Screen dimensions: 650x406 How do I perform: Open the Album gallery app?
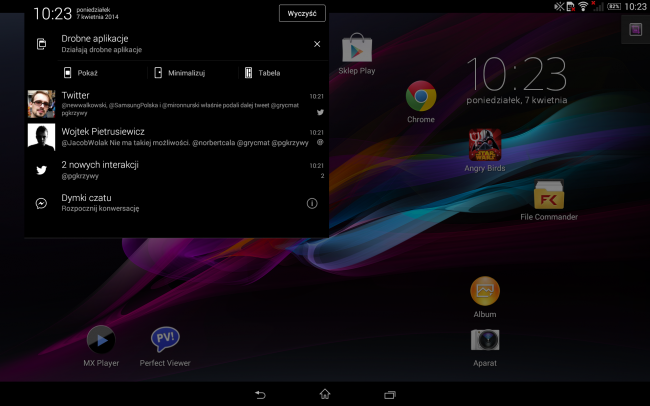click(x=485, y=297)
